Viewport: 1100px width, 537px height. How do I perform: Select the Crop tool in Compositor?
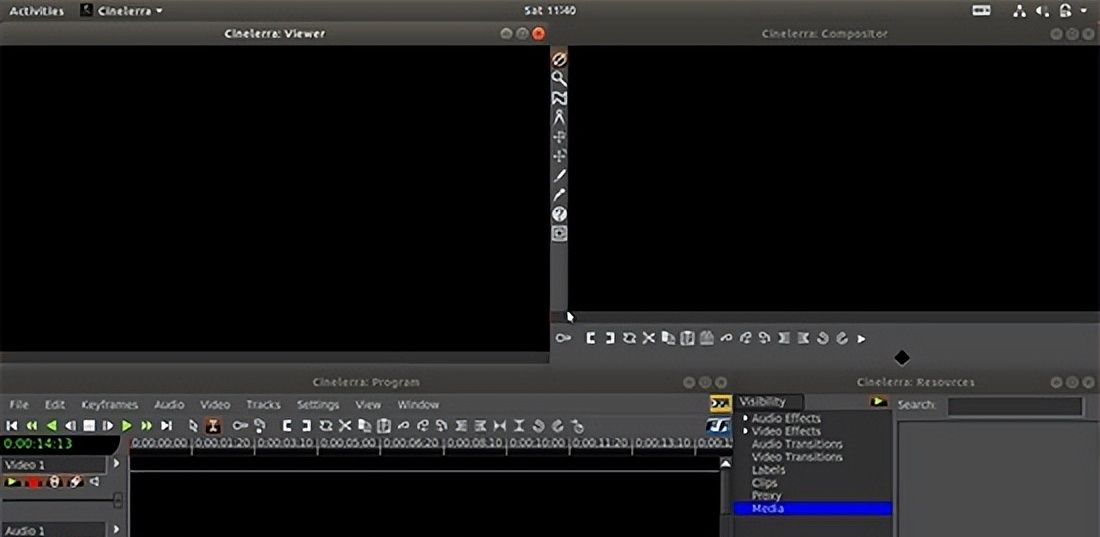click(559, 175)
